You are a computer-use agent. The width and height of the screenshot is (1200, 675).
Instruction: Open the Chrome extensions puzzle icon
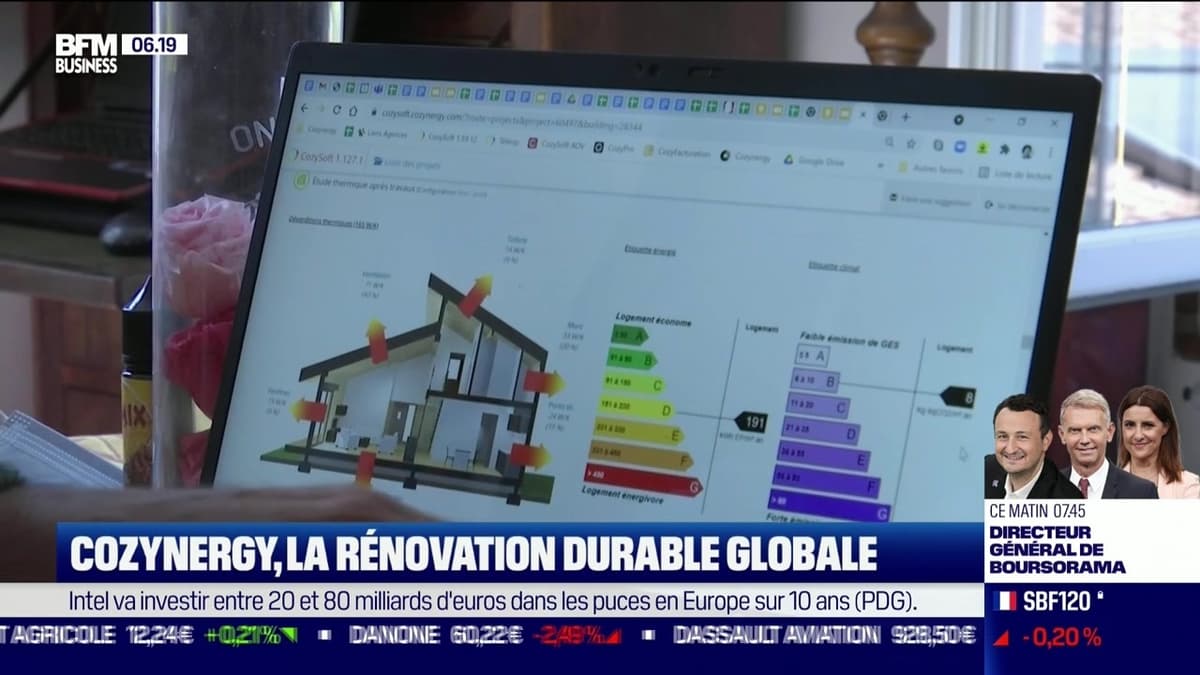click(x=1004, y=149)
